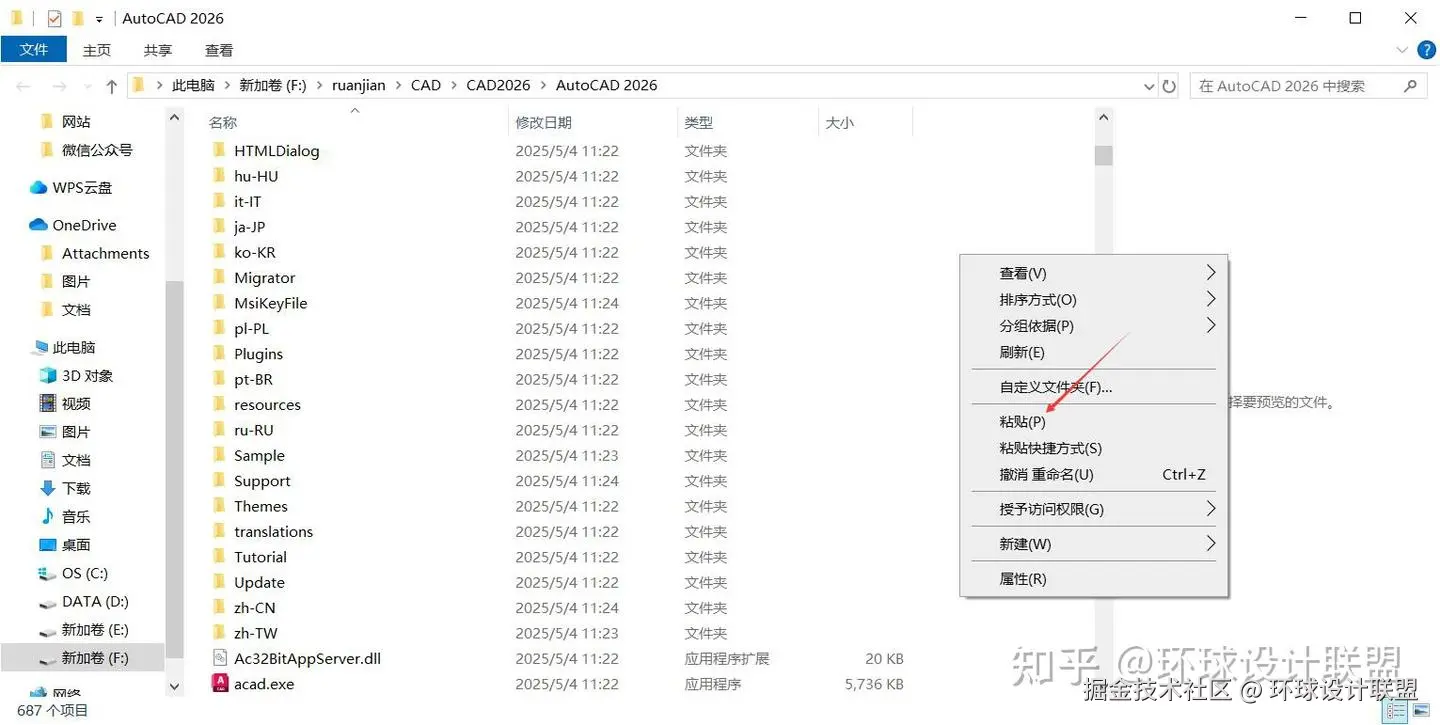Click ruanjian in the address path
Screen dimensions: 1440x725
358,86
